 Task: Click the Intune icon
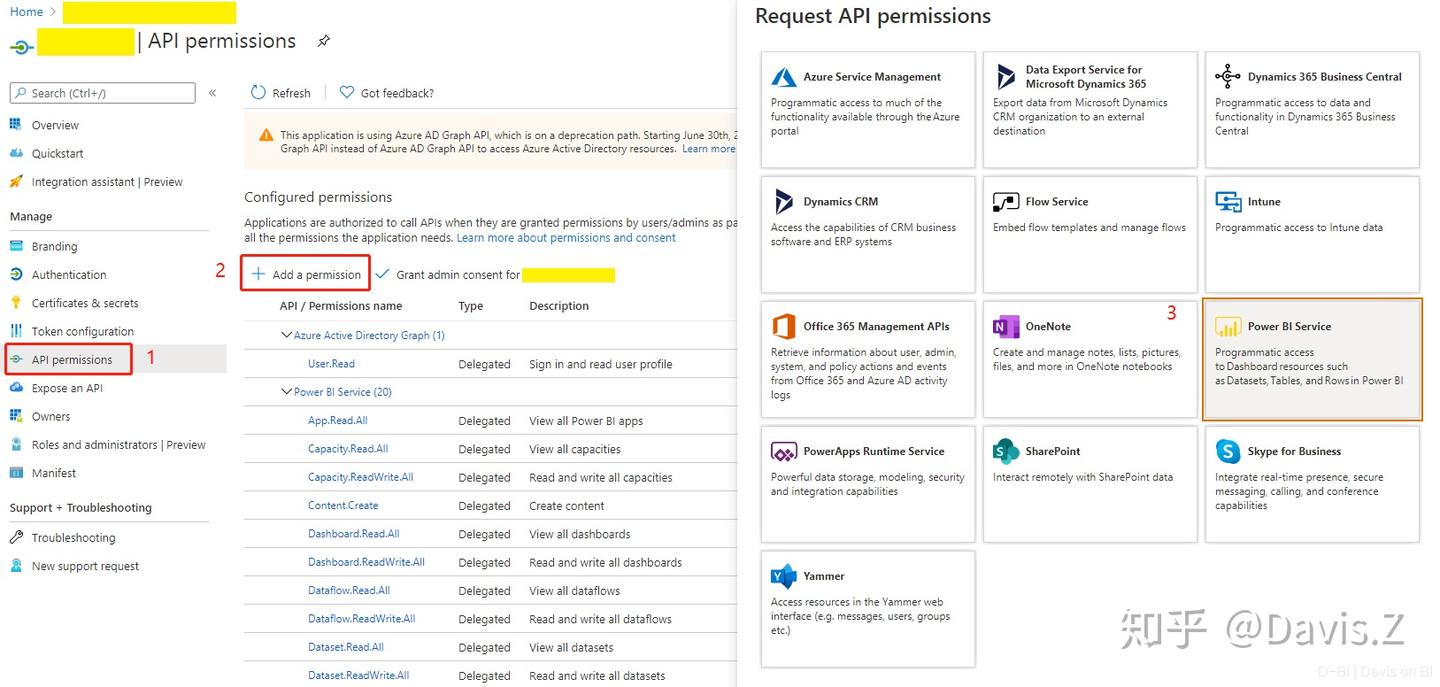pyautogui.click(x=1227, y=201)
